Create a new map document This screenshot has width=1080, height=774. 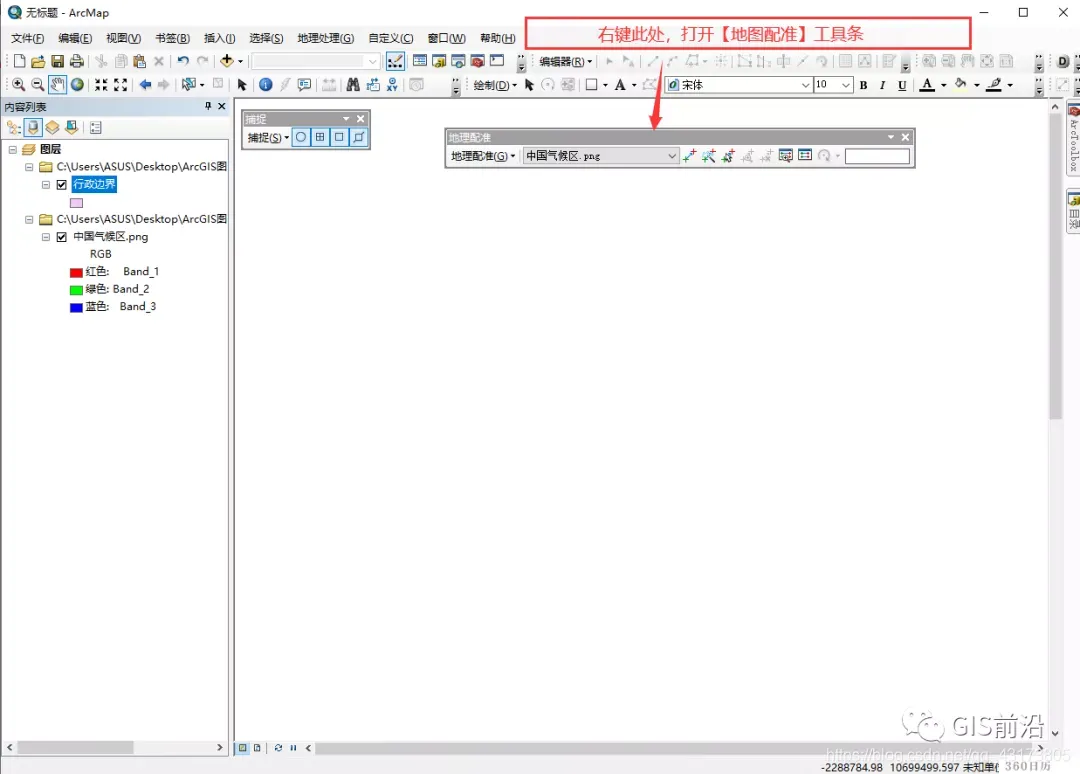[19, 61]
